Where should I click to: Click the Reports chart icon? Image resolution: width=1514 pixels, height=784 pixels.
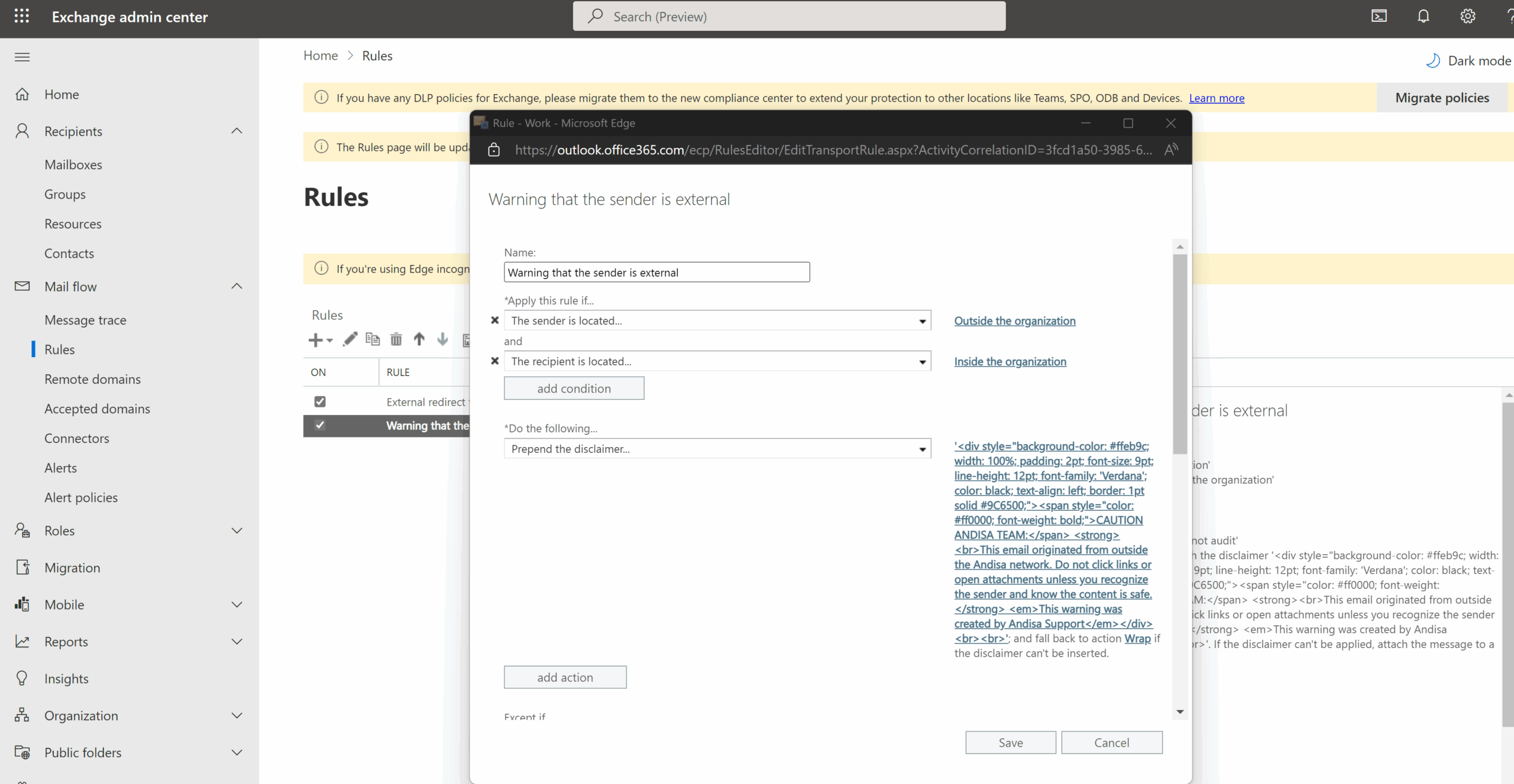click(x=22, y=641)
